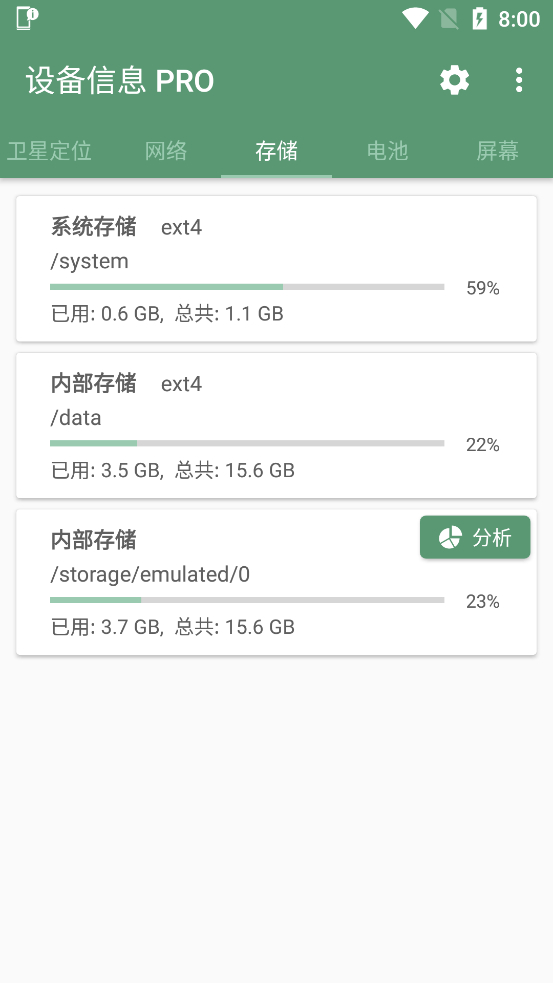553x983 pixels.
Task: Select the 系统存储 ext4 card title
Action: [x=126, y=227]
